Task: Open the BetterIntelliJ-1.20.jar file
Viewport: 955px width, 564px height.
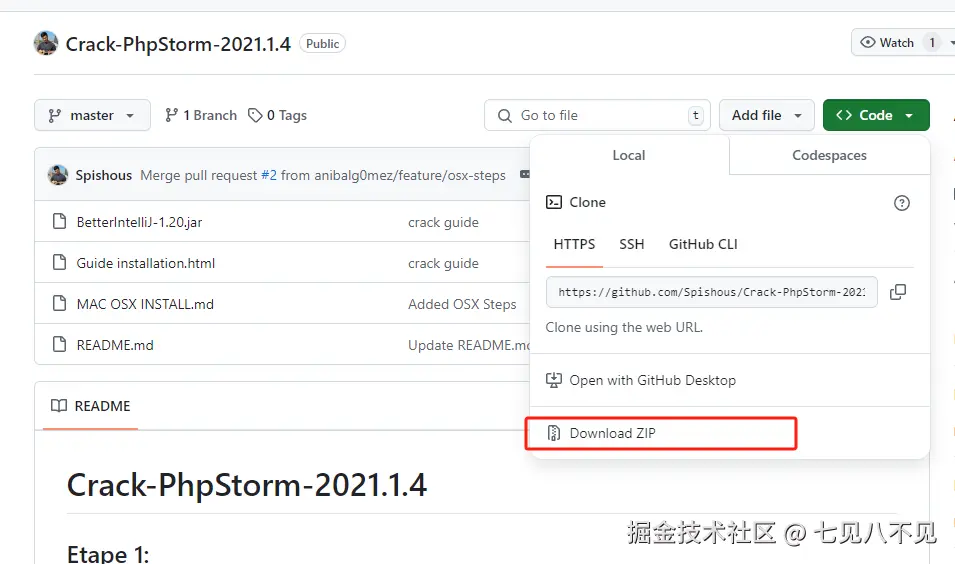Action: [139, 222]
